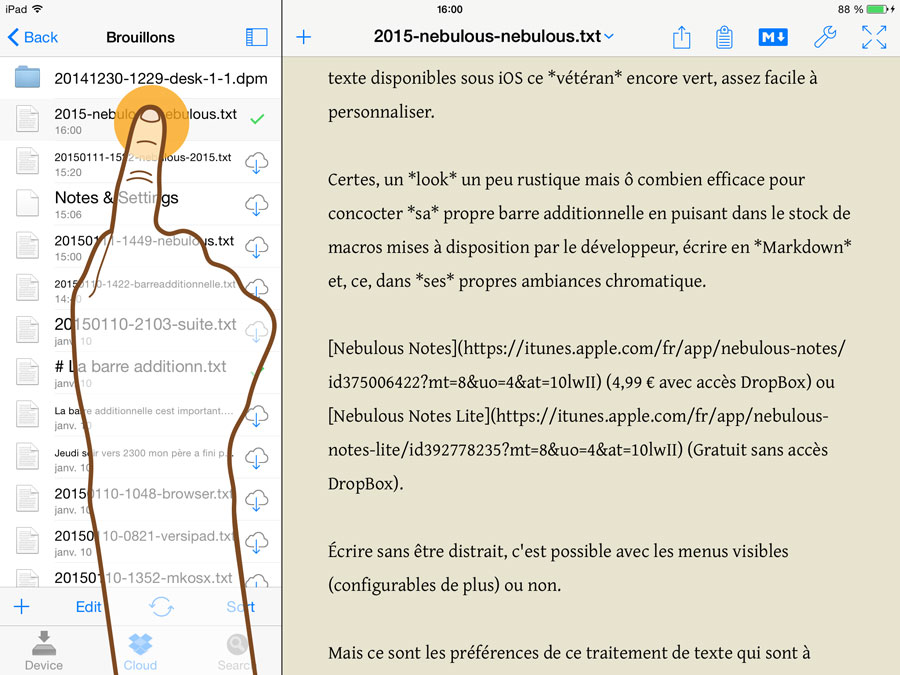The width and height of the screenshot is (900, 675).
Task: Select the Notes & Settings file icon
Action: coord(28,203)
